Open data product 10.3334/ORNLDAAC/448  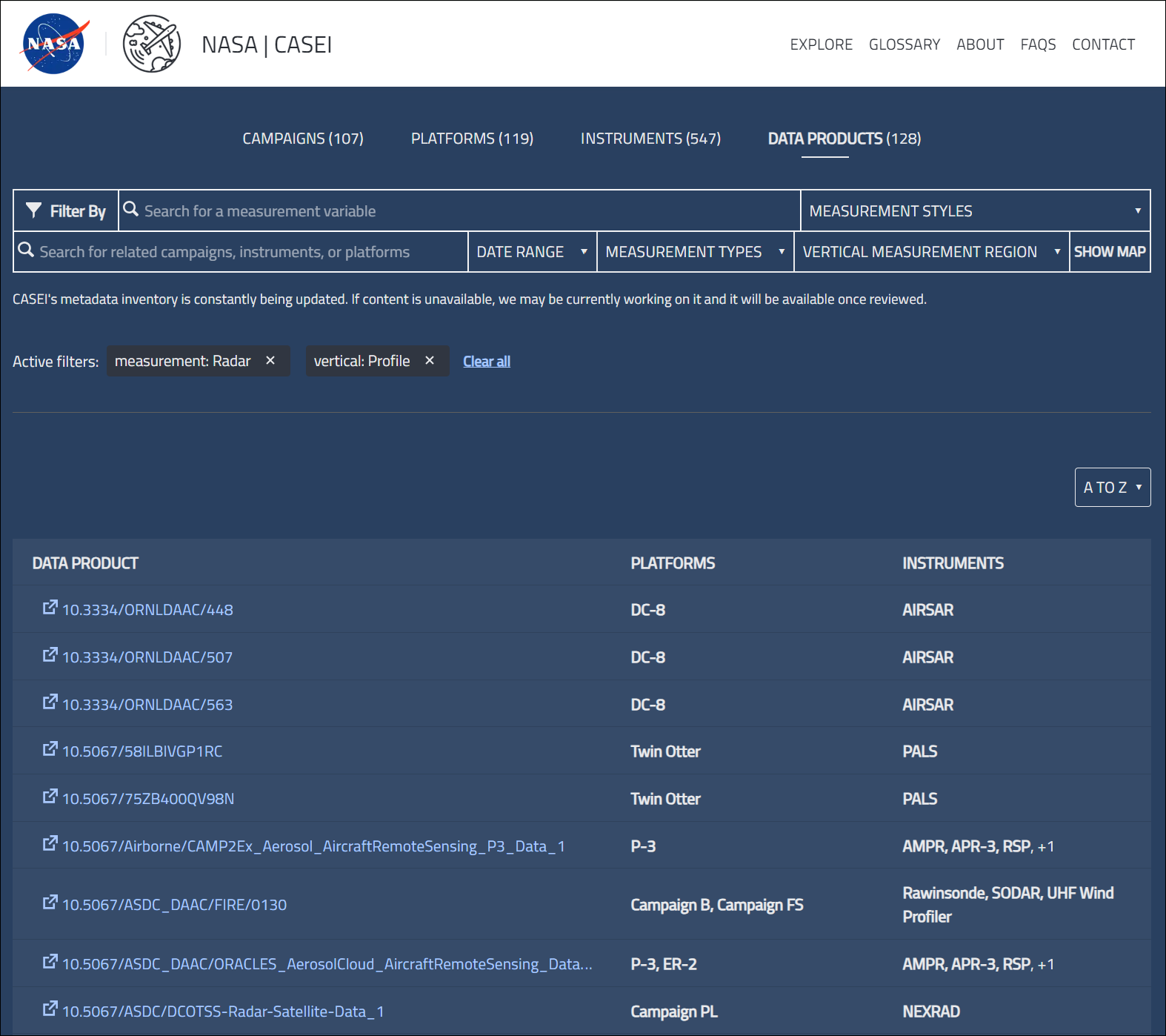click(x=147, y=610)
